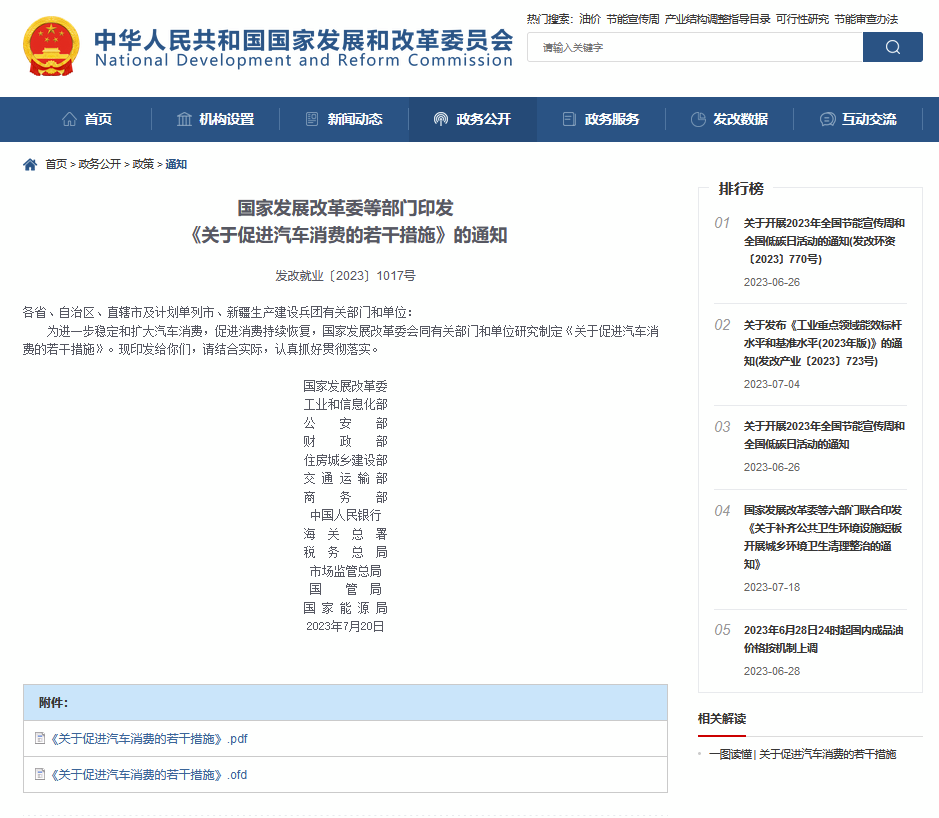The image size is (939, 818).
Task: Click the national emblem logo
Action: click(x=51, y=47)
